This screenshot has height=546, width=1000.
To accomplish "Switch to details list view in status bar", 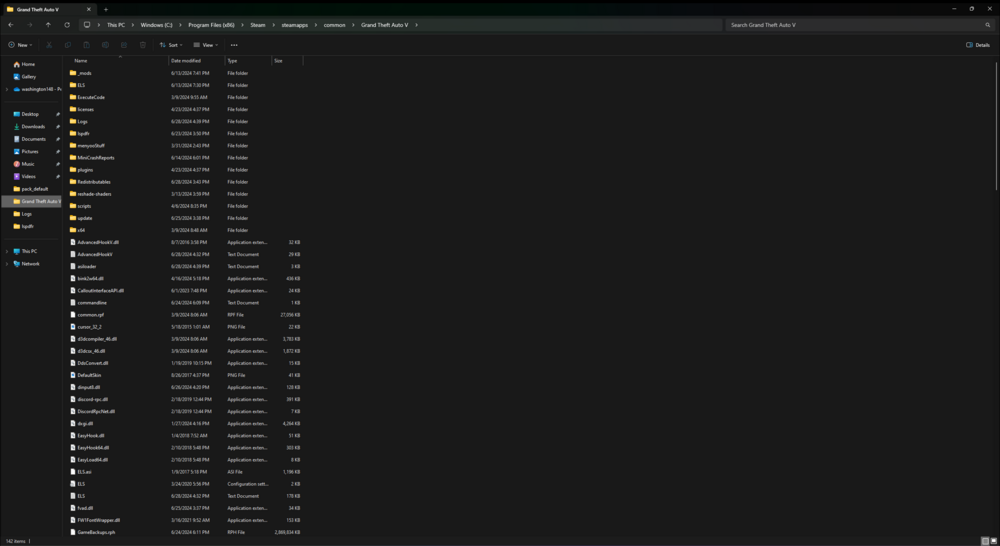I will pos(985,541).
